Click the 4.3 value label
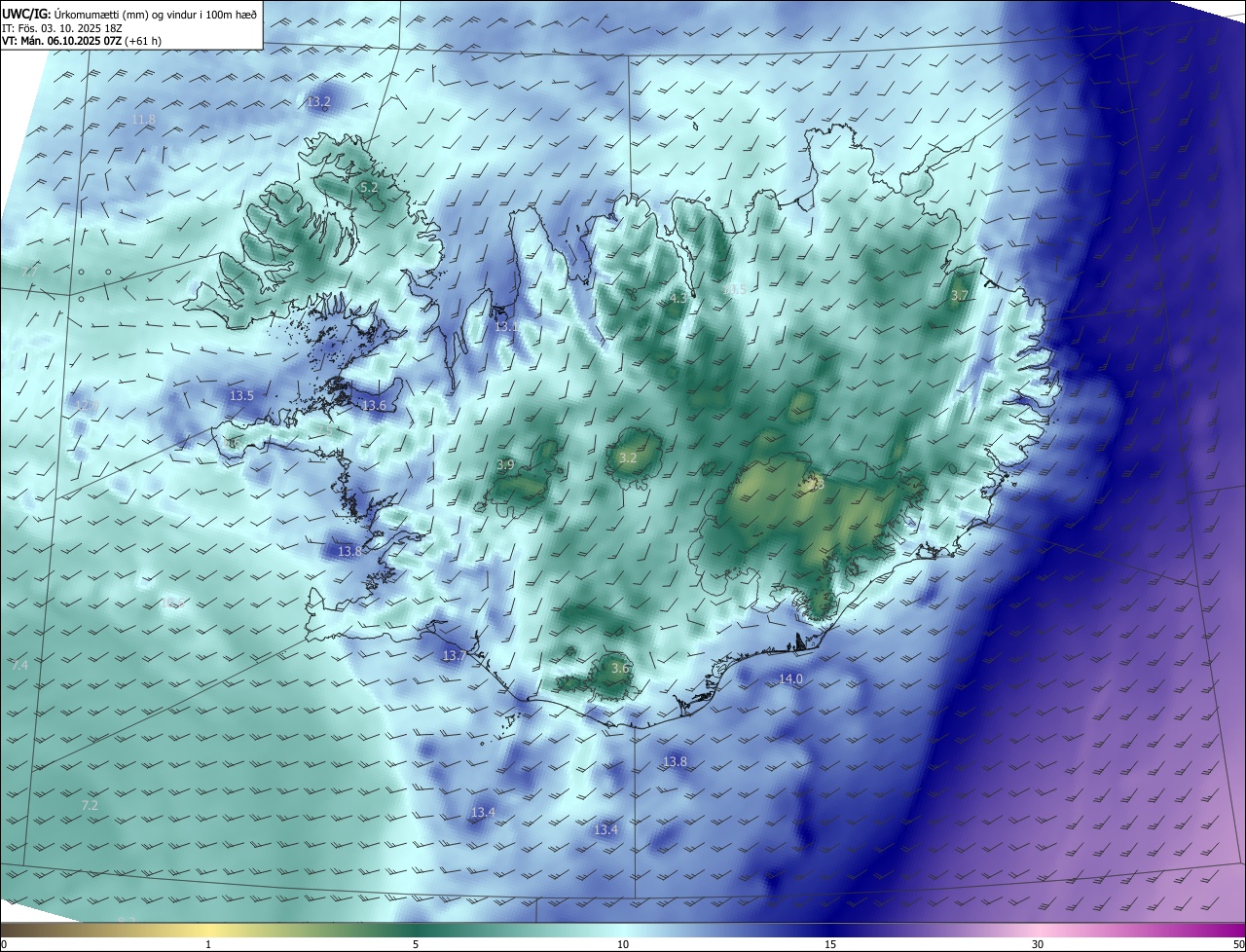The height and width of the screenshot is (952, 1246). pyautogui.click(x=678, y=299)
